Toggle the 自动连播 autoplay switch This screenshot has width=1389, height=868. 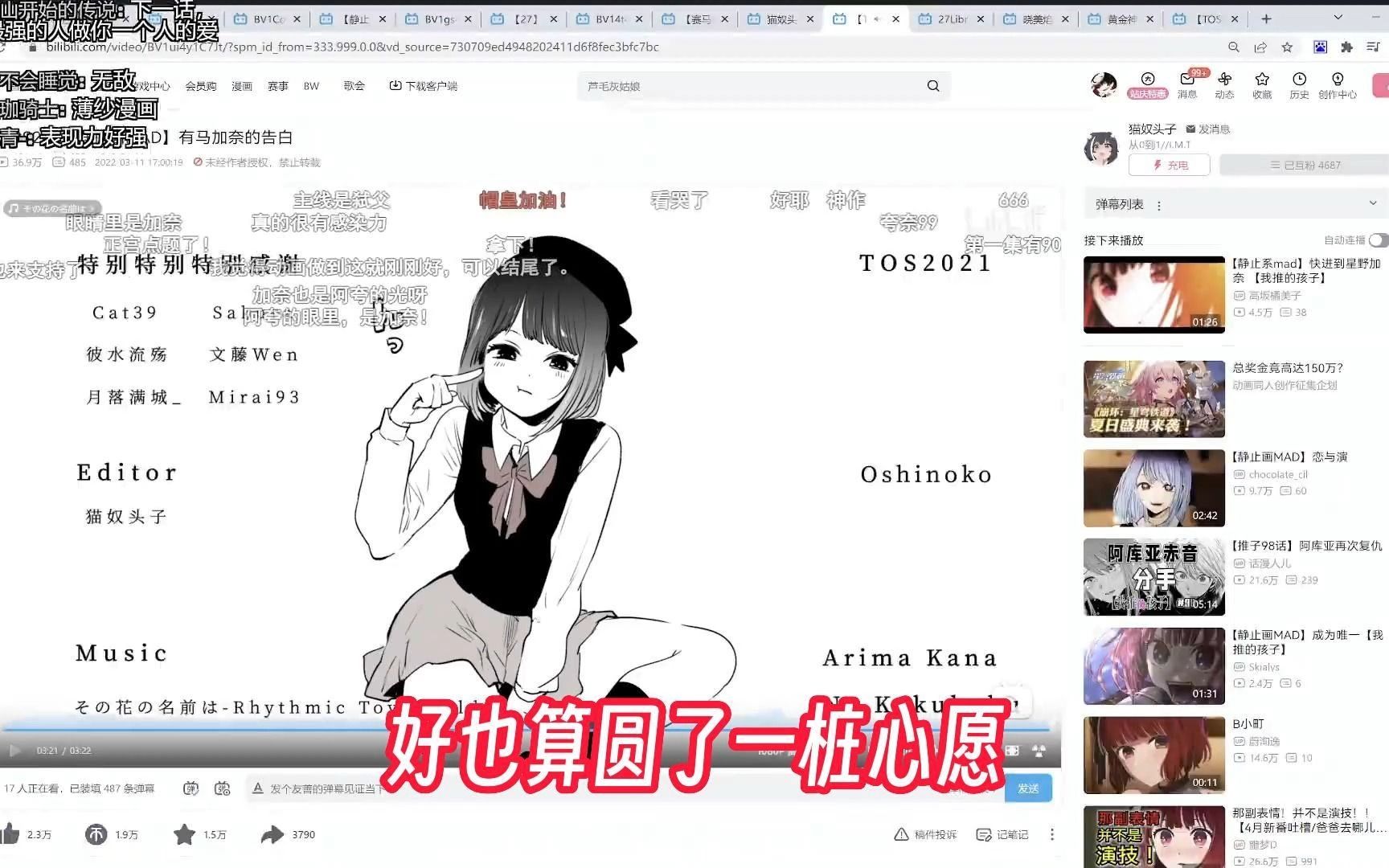click(x=1378, y=240)
